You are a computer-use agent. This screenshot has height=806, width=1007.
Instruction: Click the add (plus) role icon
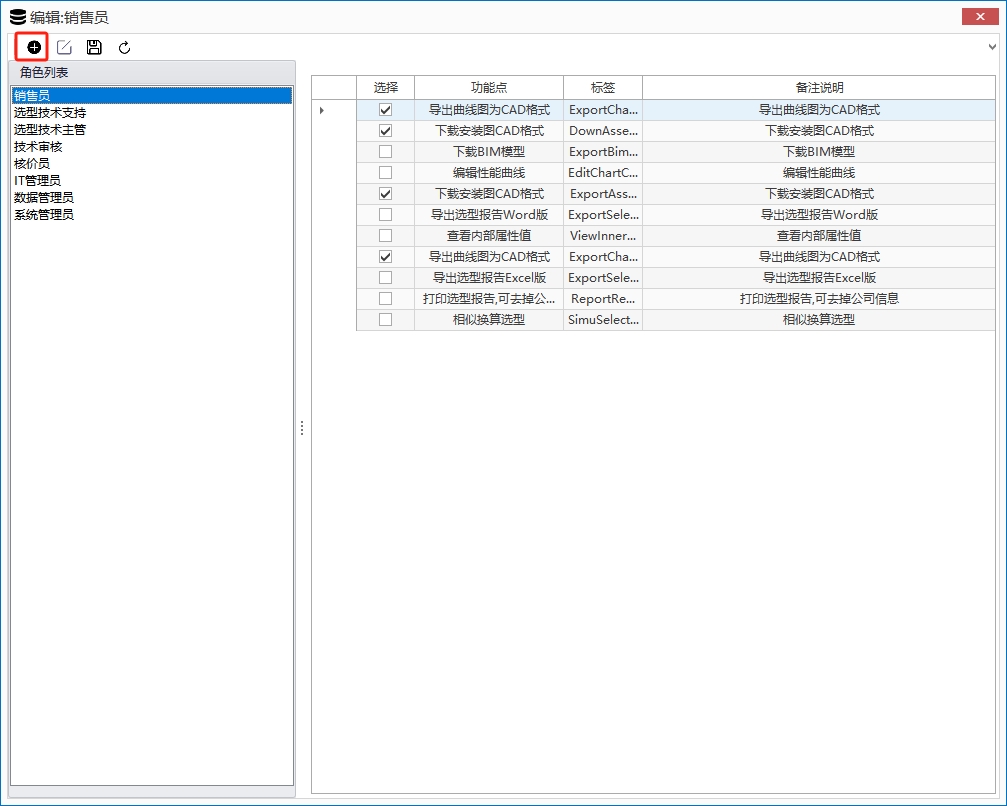[x=33, y=47]
